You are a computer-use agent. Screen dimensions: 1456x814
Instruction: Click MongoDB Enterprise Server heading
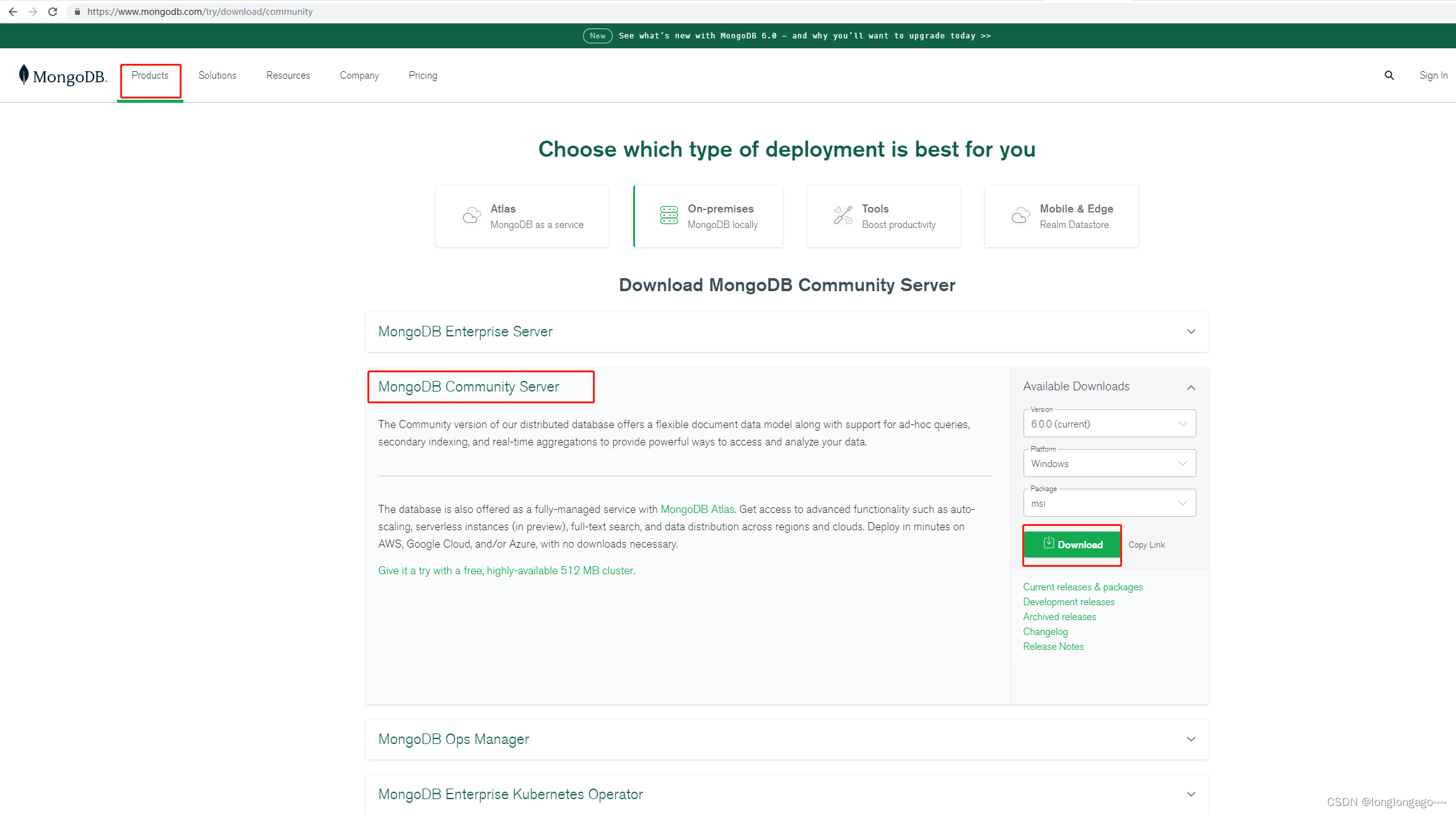click(465, 331)
